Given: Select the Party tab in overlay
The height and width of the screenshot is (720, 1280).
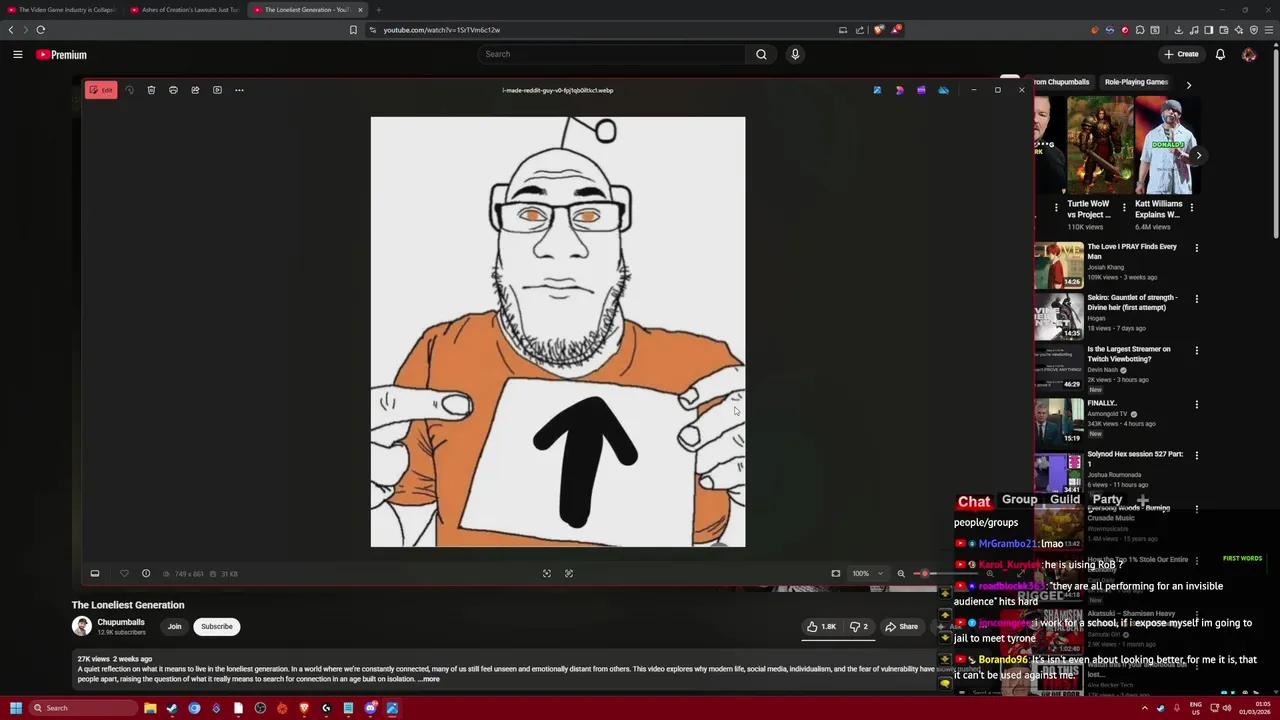Looking at the screenshot, I should point(1107,499).
